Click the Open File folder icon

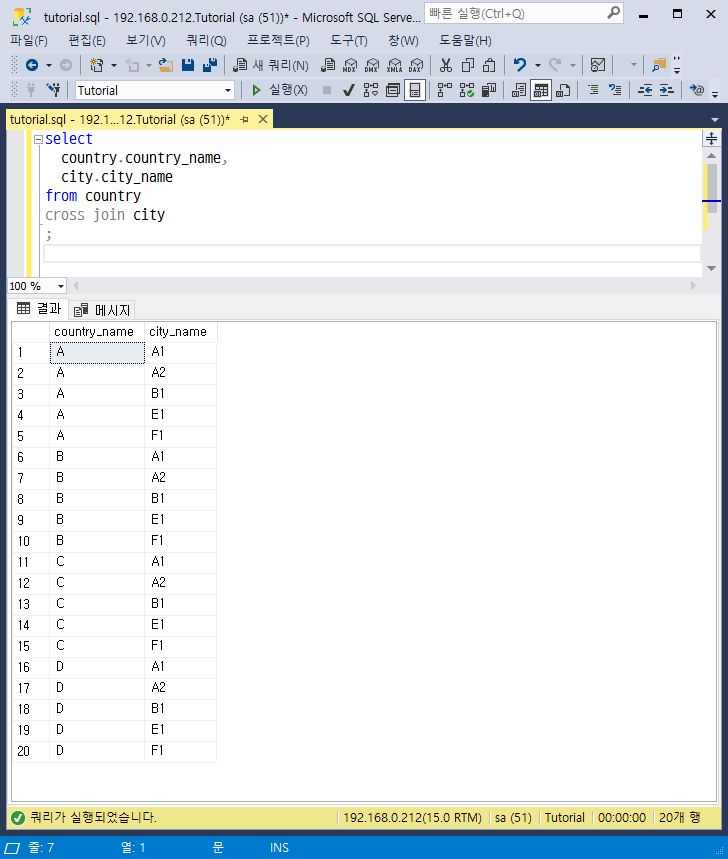[x=165, y=65]
